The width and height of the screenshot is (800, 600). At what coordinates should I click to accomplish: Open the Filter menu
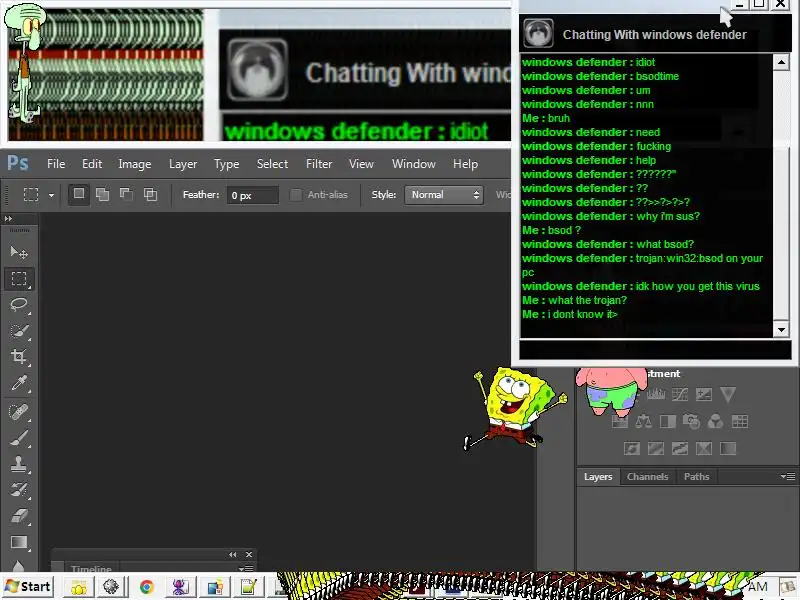319,164
